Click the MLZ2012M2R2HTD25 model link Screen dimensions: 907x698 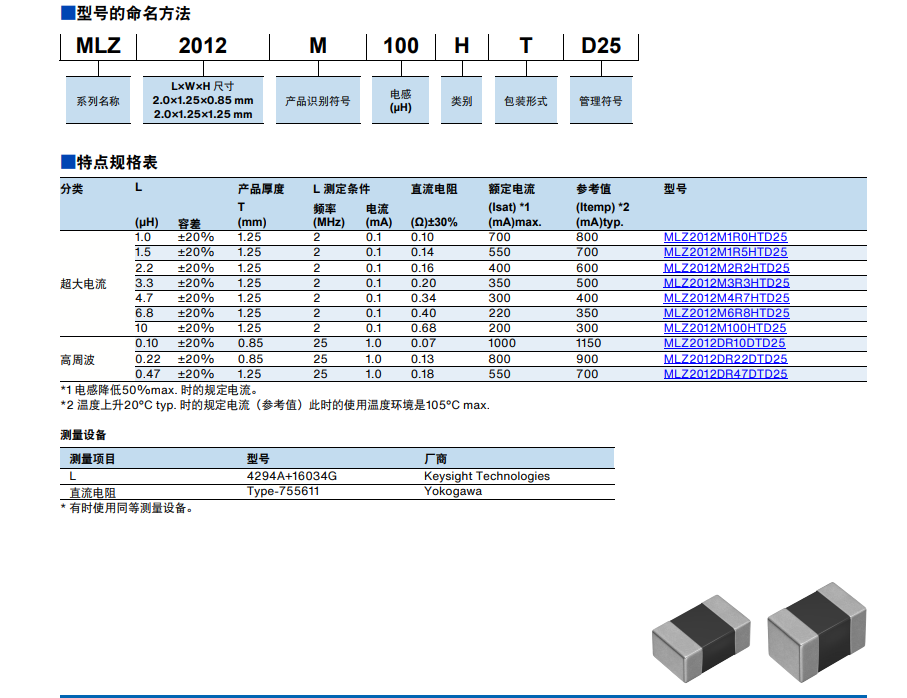point(726,268)
